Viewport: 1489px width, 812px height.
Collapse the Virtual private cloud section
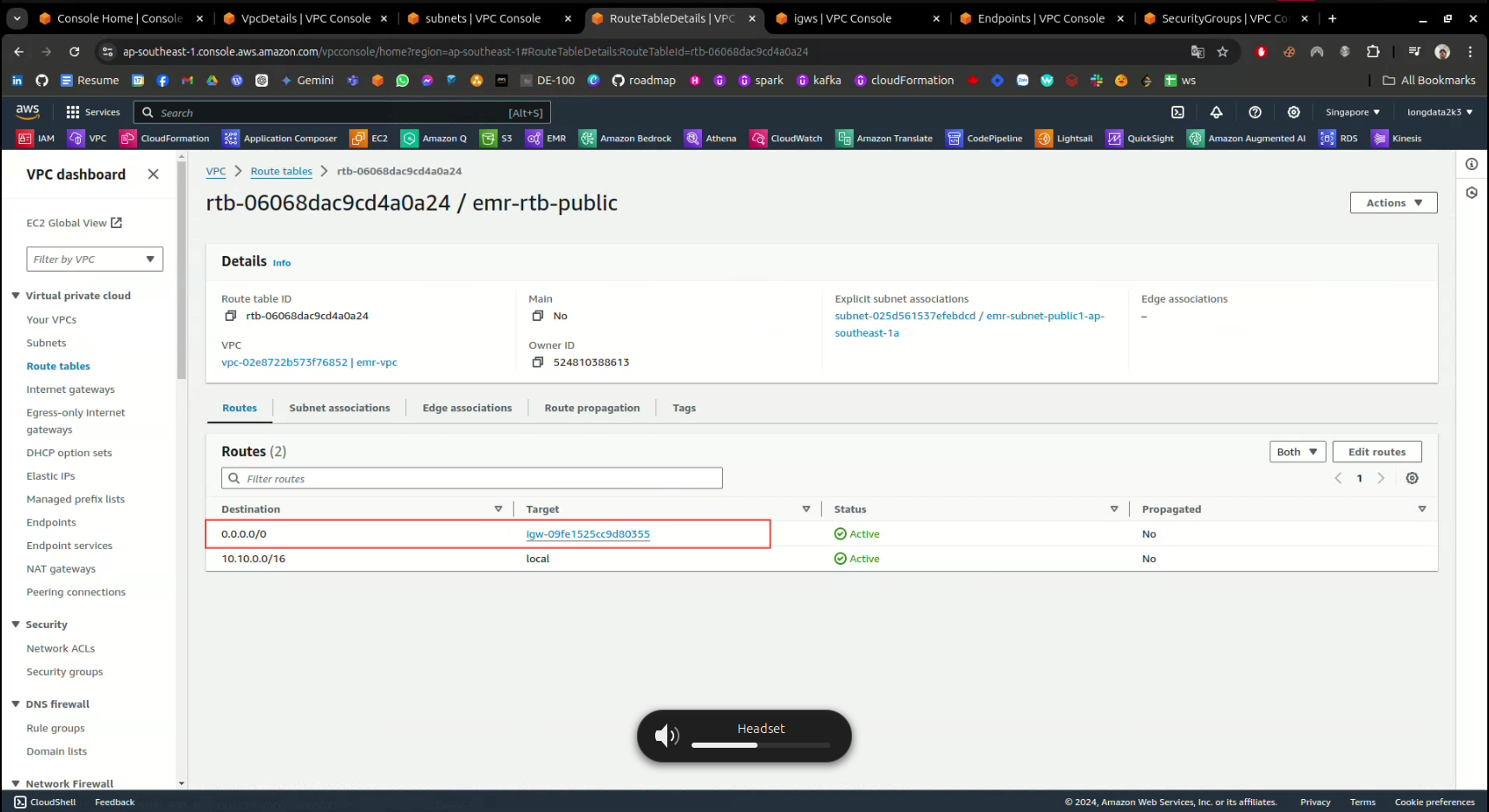(16, 296)
